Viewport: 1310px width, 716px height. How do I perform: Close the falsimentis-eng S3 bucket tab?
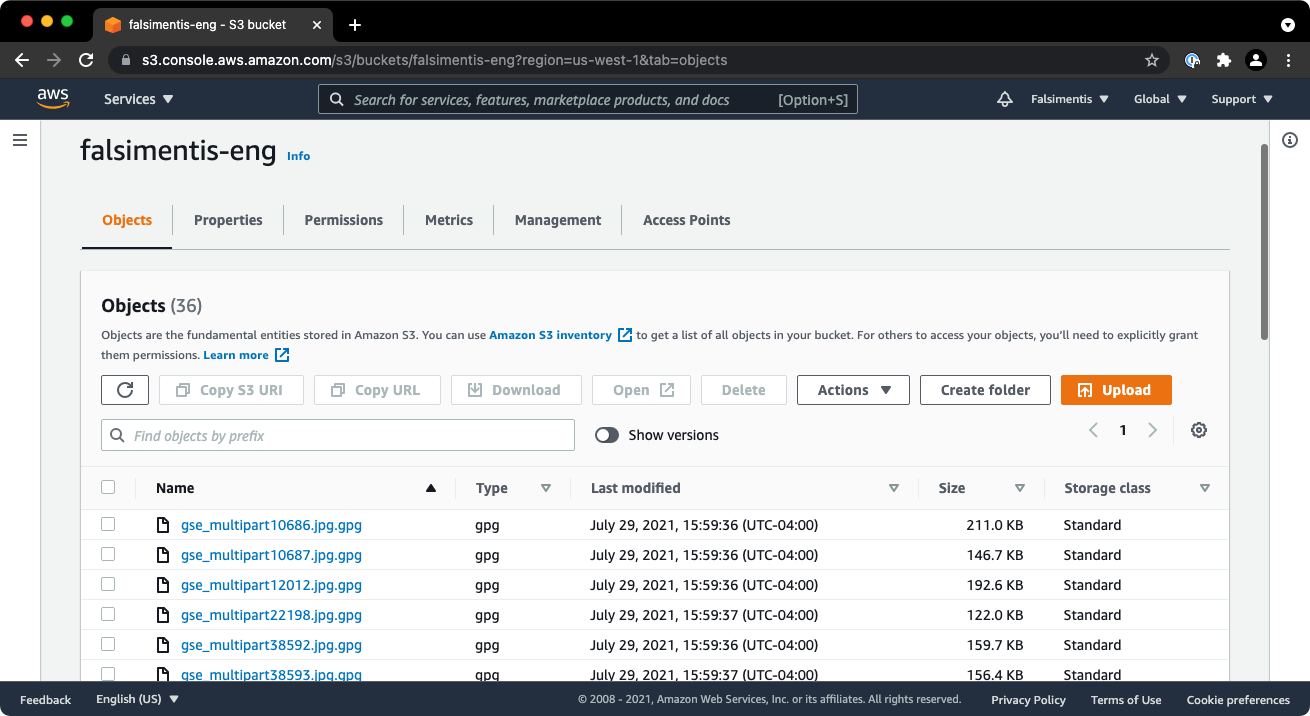[315, 24]
